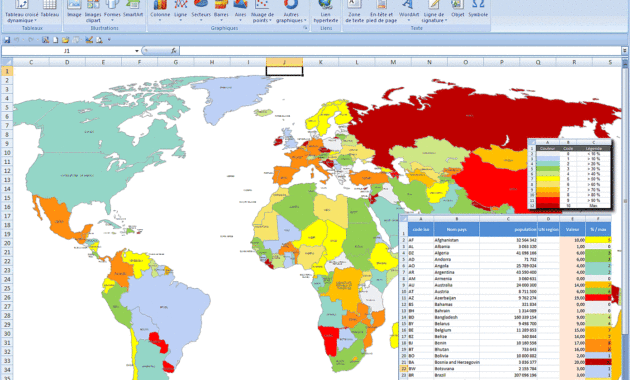Click the Name Box showing J1
Viewport: 630px width, 380px height.
pos(68,51)
